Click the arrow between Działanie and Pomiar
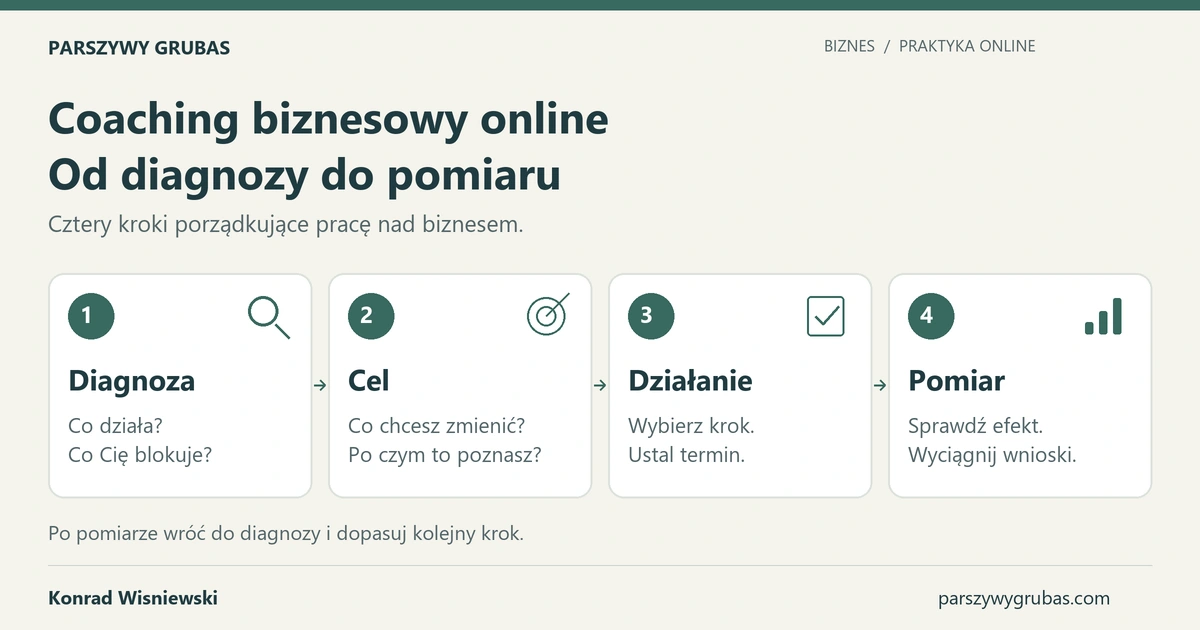Screen dimensions: 1200x630 (880, 385)
